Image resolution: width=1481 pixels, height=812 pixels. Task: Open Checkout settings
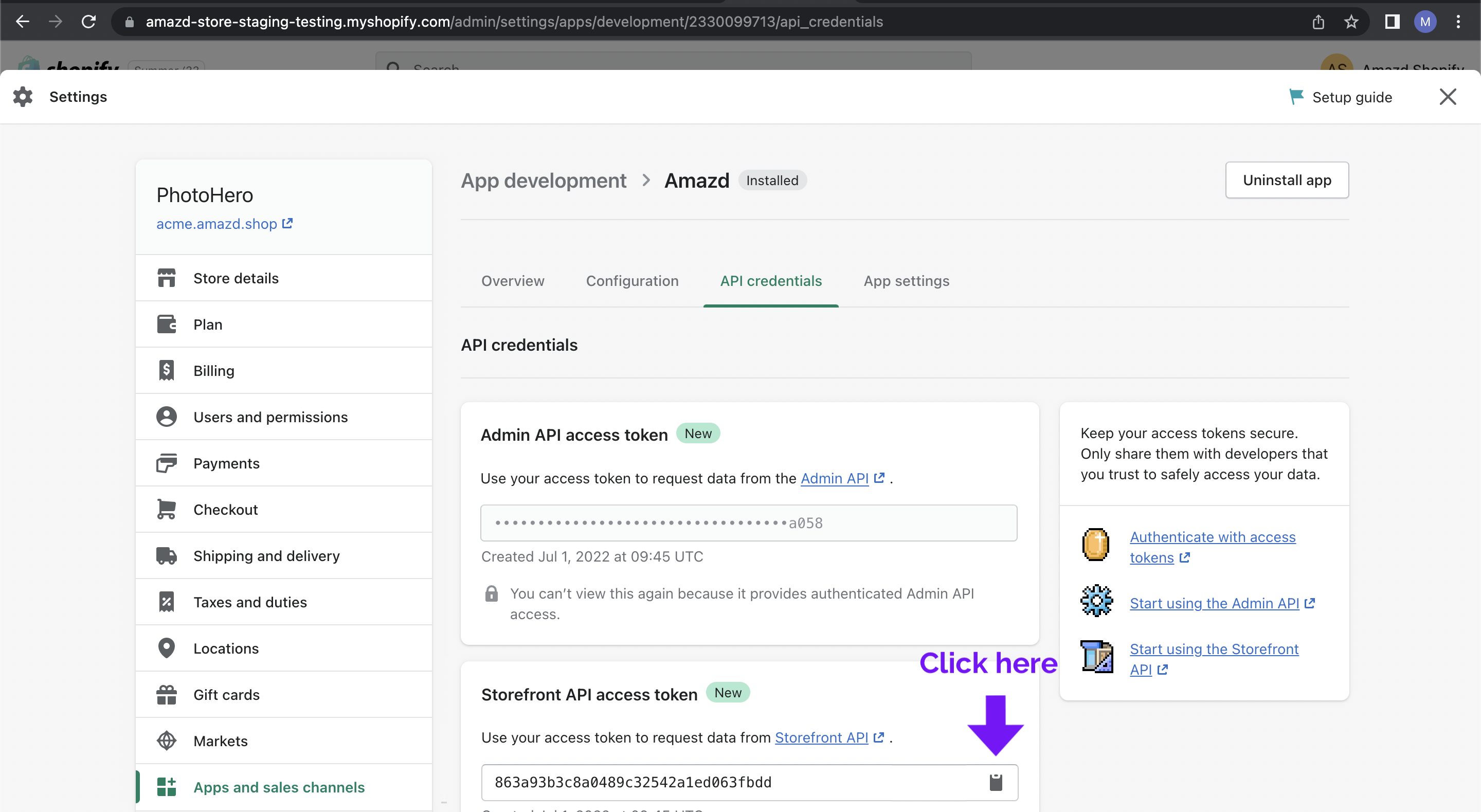click(x=283, y=509)
